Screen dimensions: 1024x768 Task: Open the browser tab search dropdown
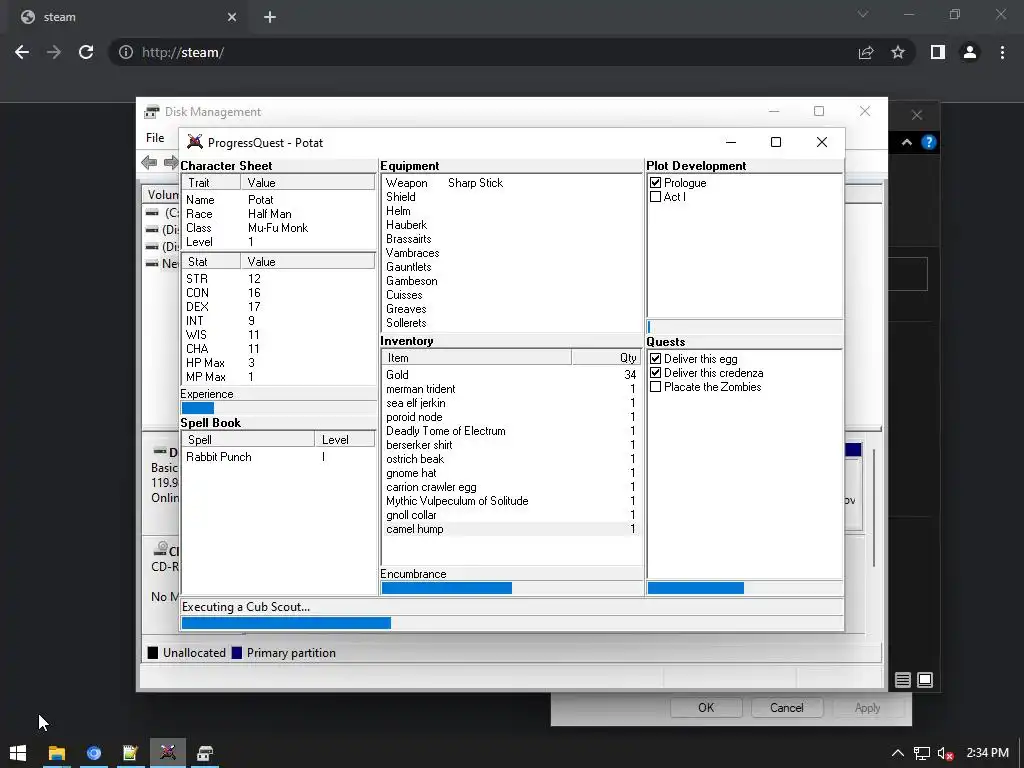pos(863,14)
